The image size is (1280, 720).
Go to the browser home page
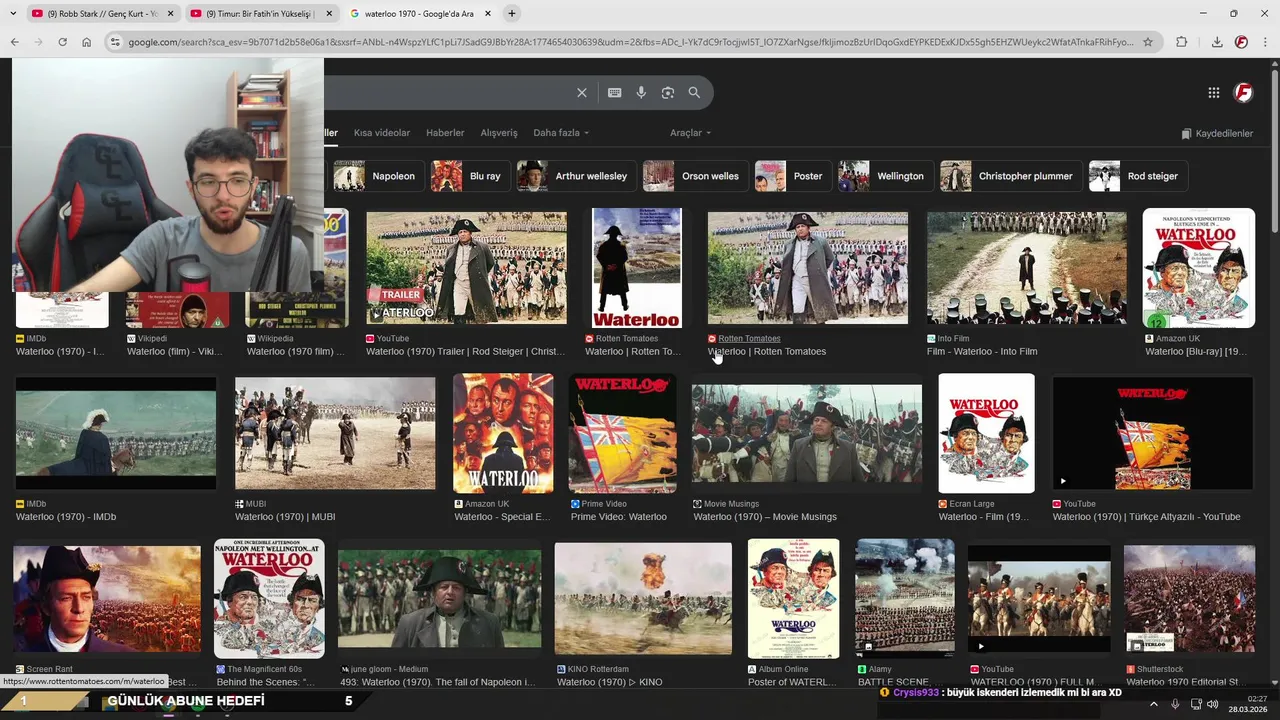(x=87, y=42)
